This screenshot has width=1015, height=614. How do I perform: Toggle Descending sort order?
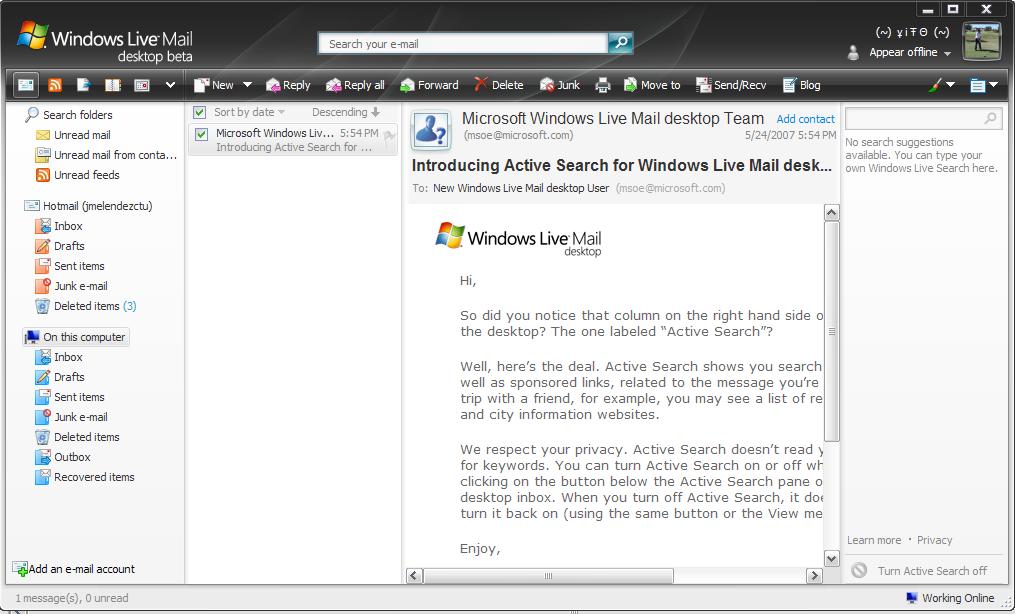(346, 112)
